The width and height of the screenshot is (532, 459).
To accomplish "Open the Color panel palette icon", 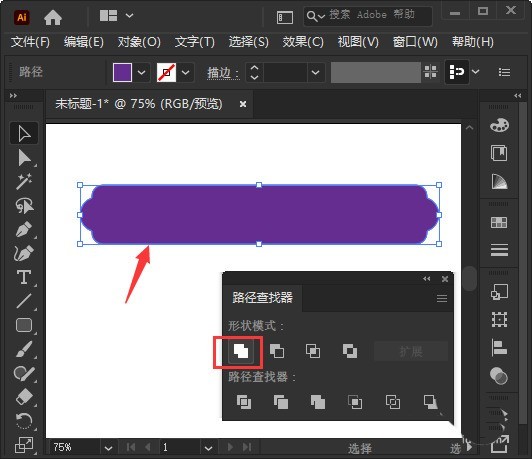I will point(499,125).
